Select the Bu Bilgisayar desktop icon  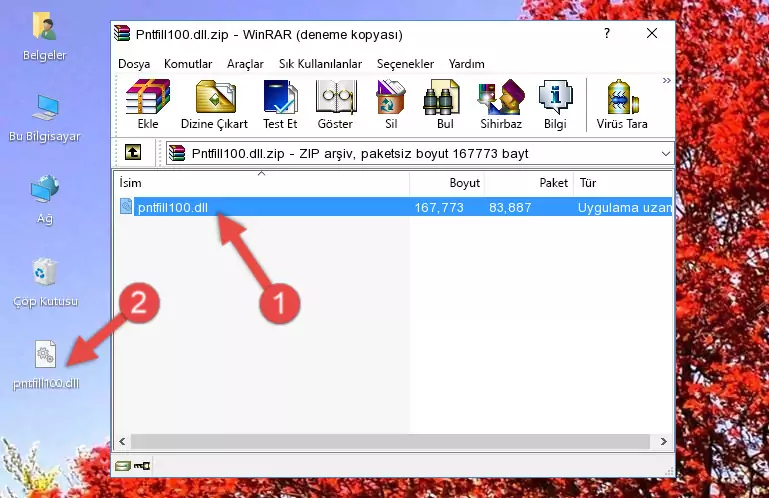point(45,118)
